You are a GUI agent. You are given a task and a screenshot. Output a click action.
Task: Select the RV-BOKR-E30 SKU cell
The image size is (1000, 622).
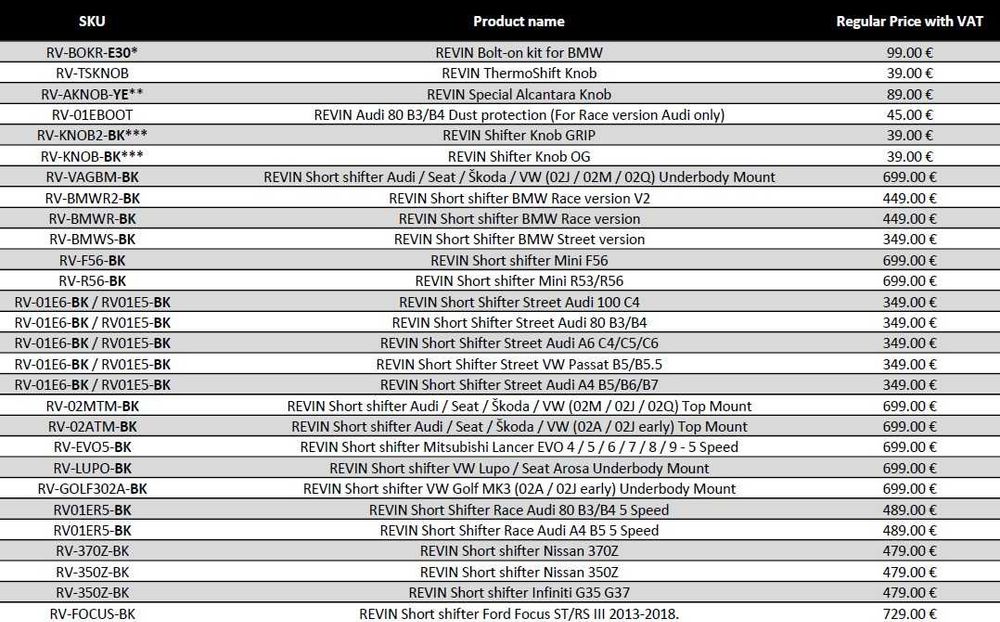click(92, 52)
